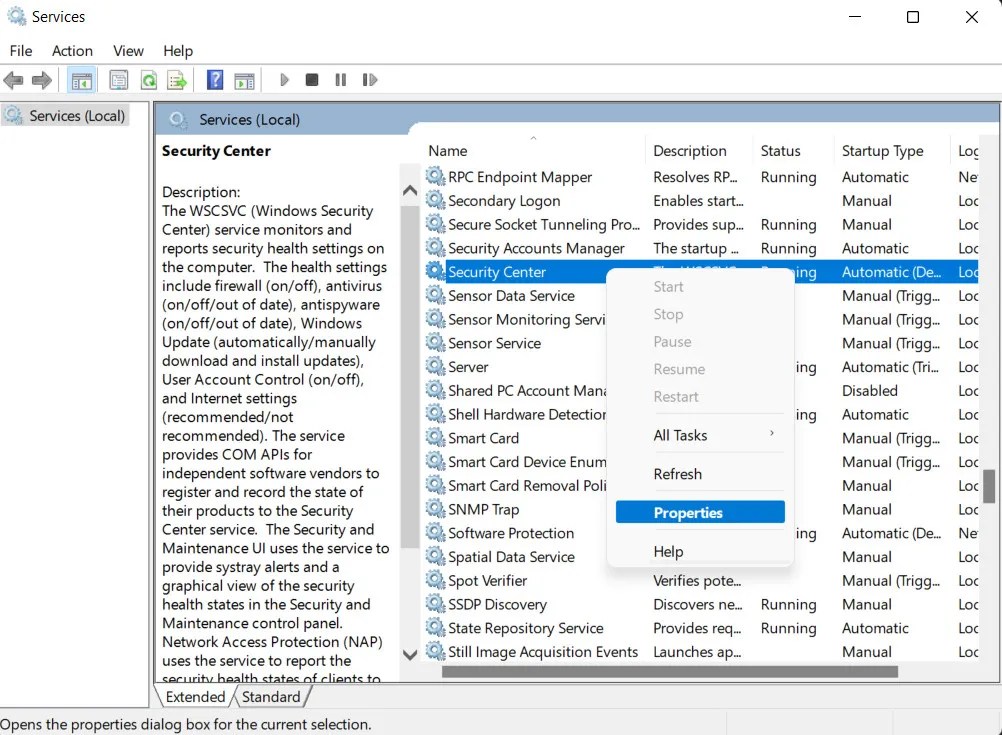This screenshot has width=1002, height=735.
Task: Click the Properties toolbar icon
Action: tap(119, 79)
